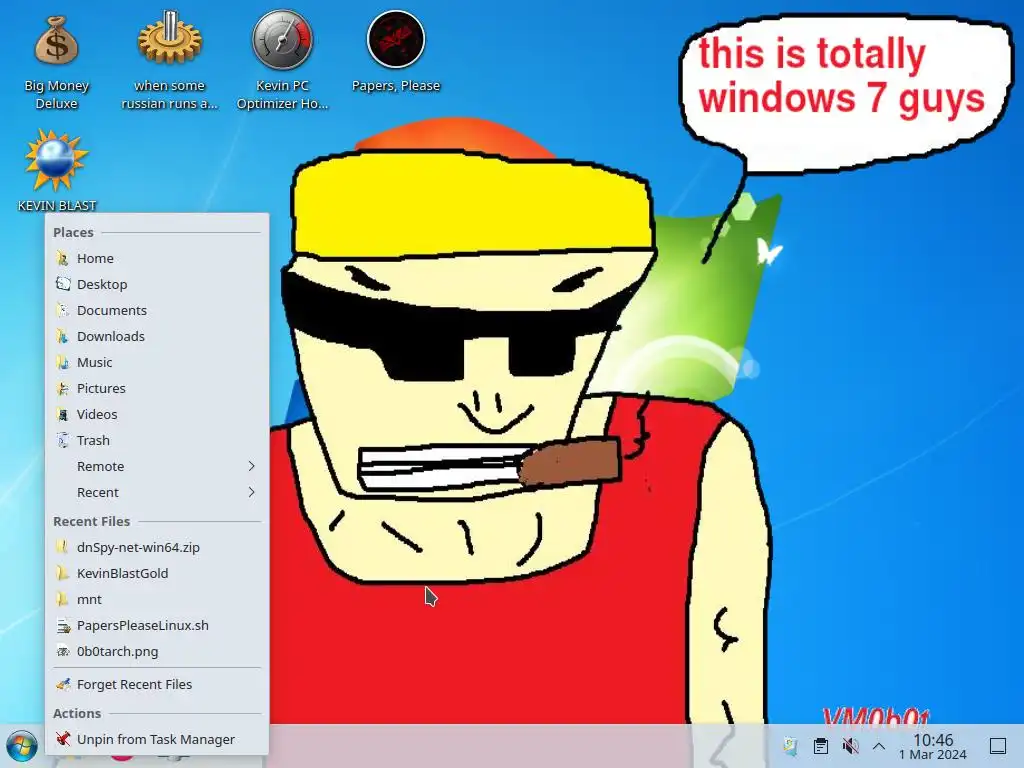Viewport: 1024px width, 768px height.
Task: Click the Music folder icon
Action: click(63, 362)
